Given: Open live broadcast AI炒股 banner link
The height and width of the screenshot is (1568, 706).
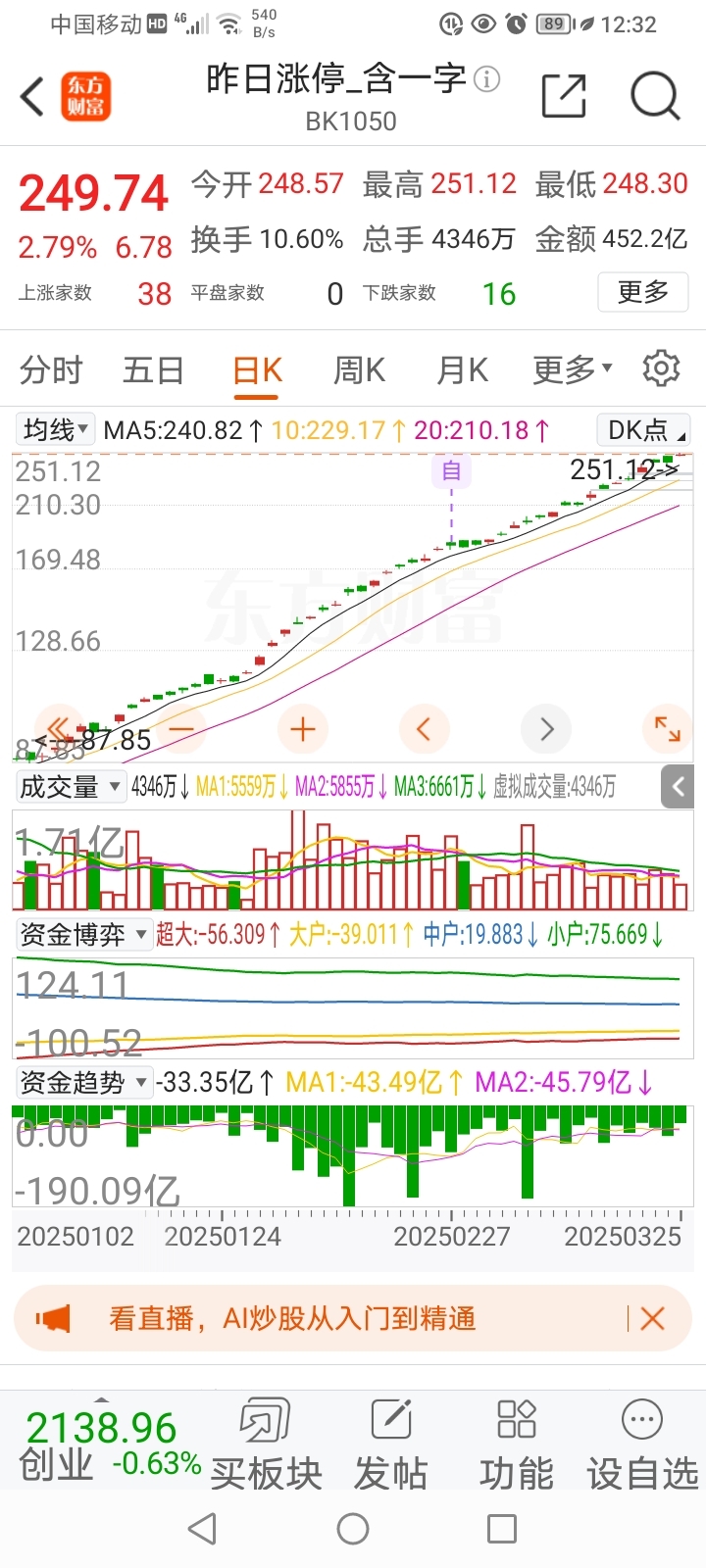Looking at the screenshot, I should coord(292,1318).
